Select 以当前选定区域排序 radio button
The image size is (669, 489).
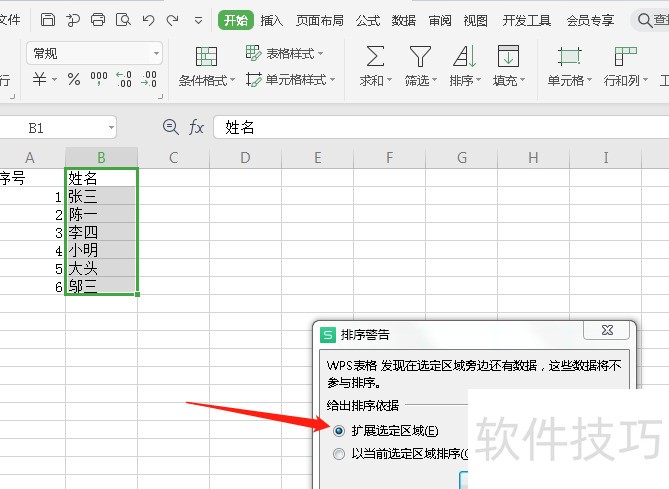coord(339,454)
